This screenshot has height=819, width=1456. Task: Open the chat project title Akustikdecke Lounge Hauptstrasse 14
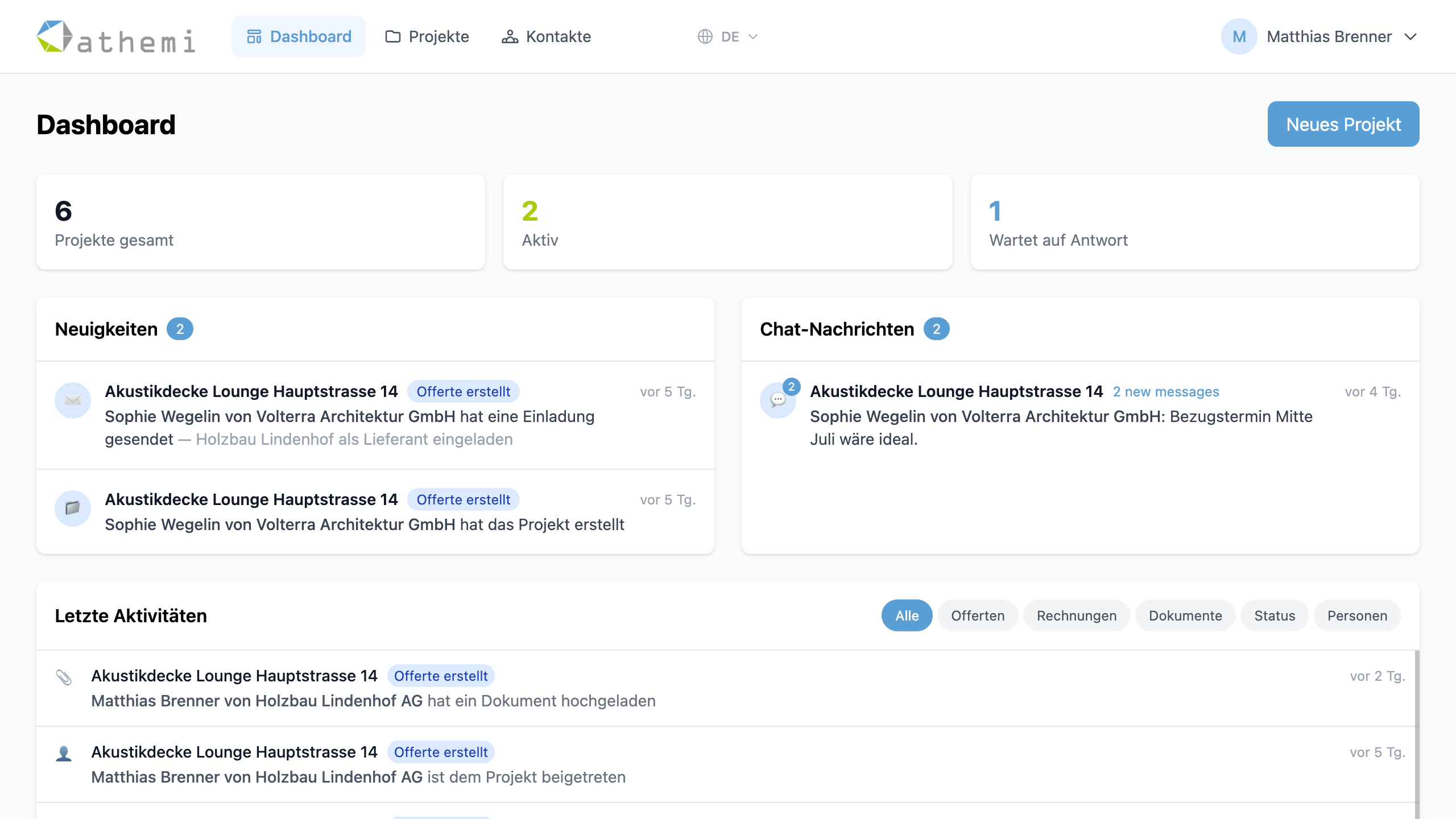point(957,391)
